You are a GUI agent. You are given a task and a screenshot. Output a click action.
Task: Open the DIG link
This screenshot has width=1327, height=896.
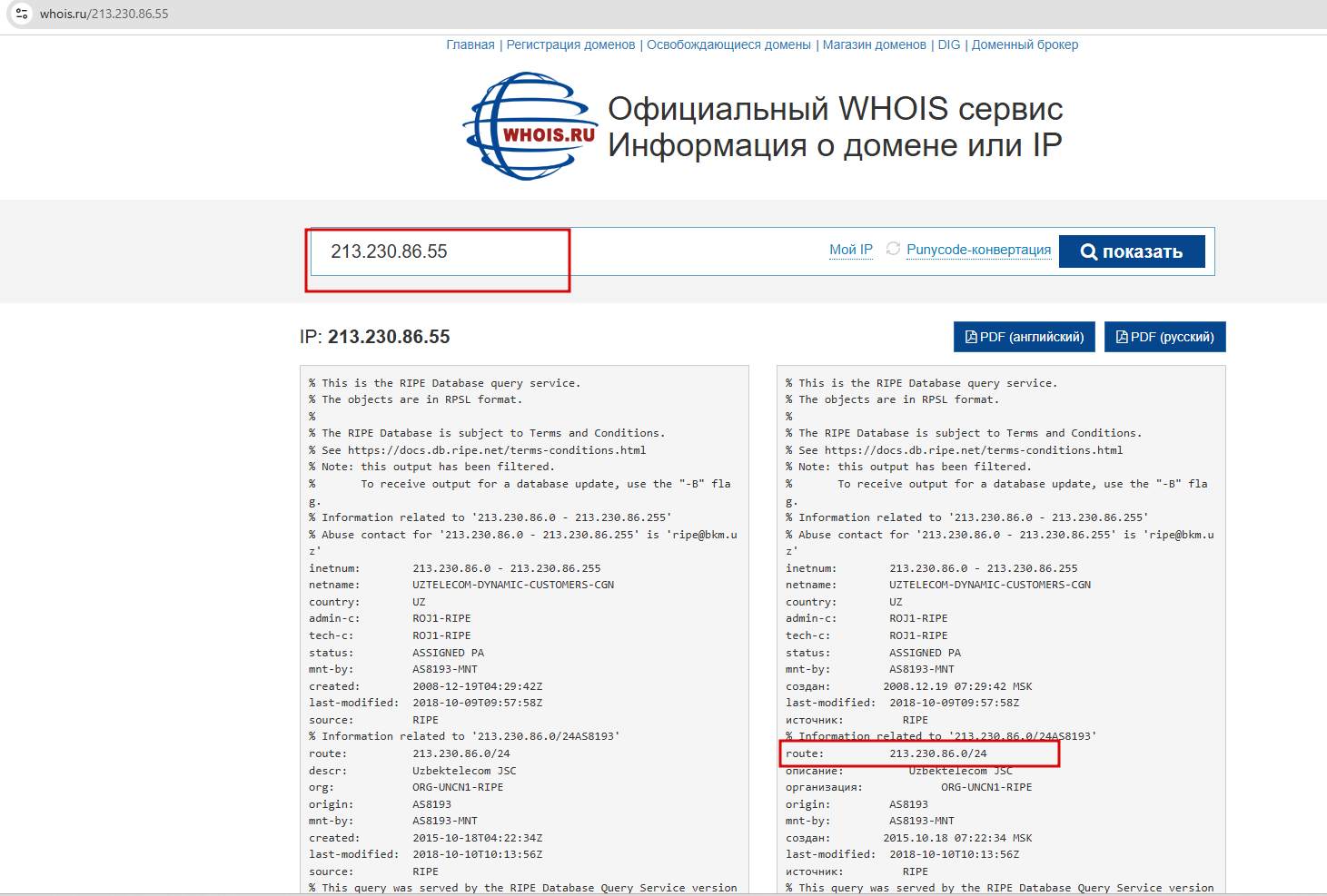click(948, 44)
